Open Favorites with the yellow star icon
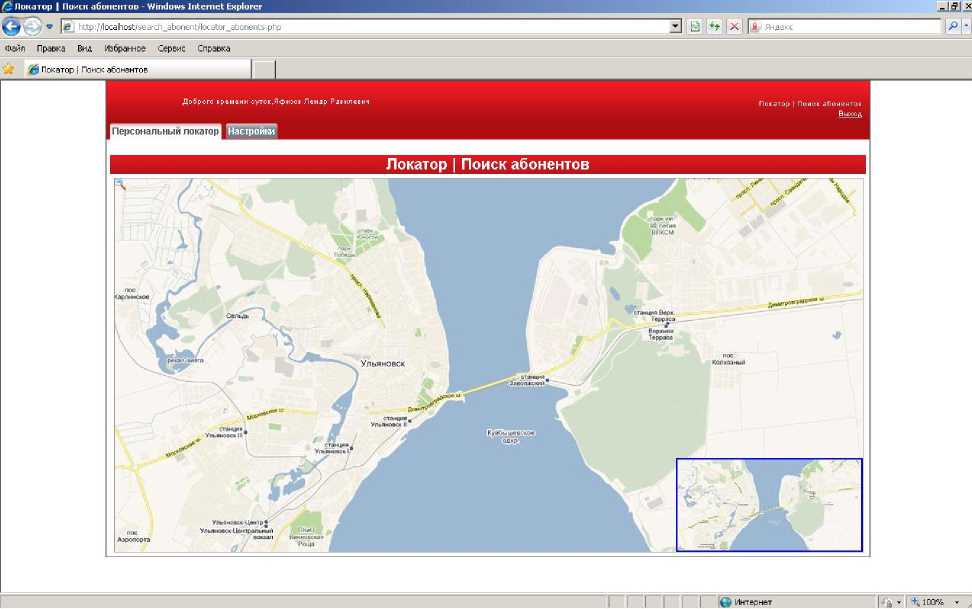This screenshot has height=609, width=972. tap(9, 69)
